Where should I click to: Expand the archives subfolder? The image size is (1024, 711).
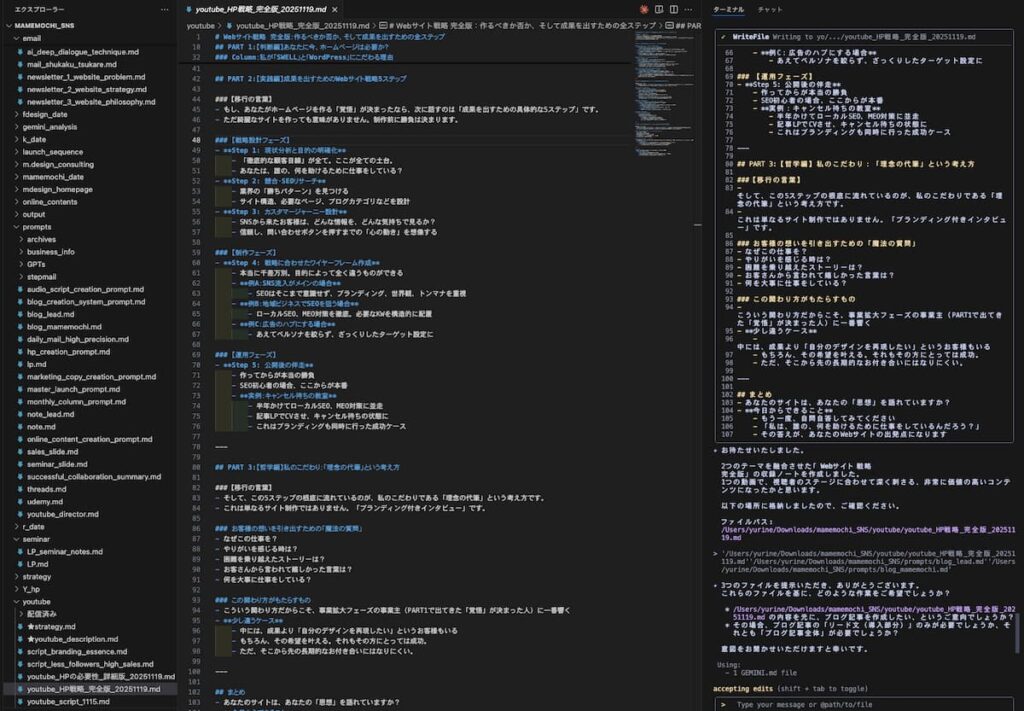pos(20,239)
